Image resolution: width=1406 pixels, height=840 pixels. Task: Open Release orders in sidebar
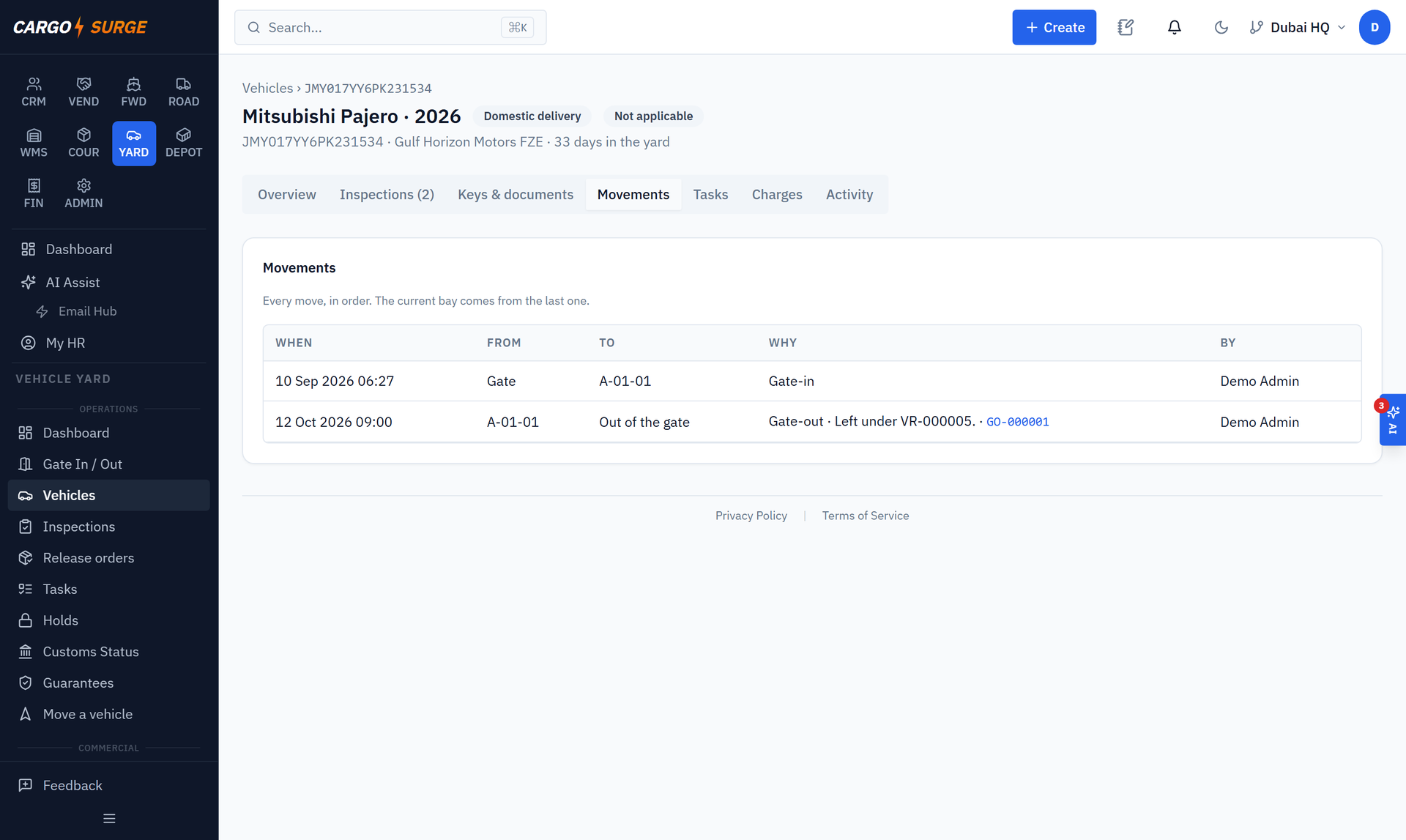(x=109, y=558)
